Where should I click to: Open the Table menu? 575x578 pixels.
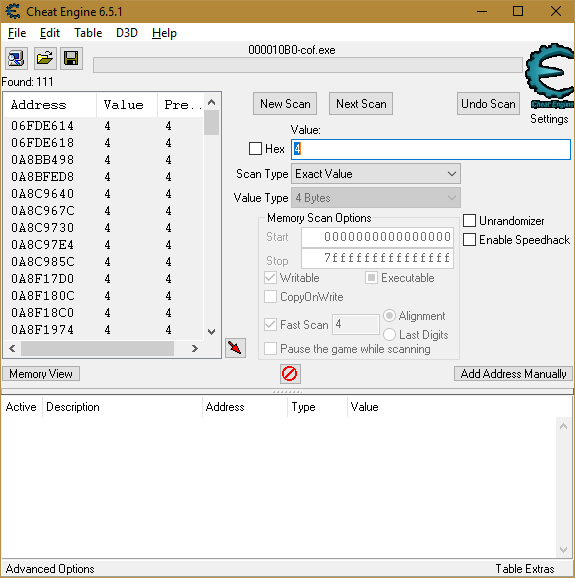pos(88,33)
